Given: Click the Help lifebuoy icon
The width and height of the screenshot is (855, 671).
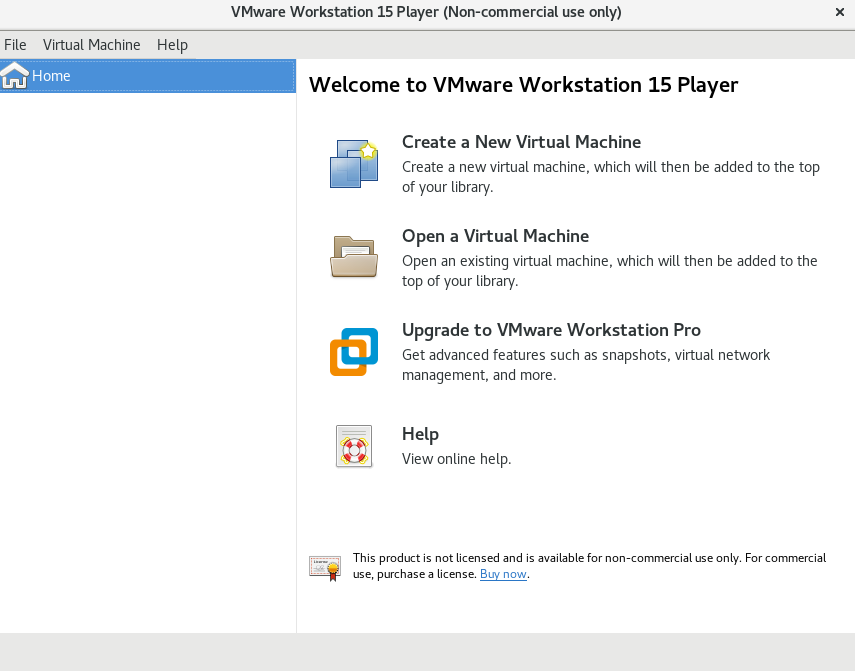Looking at the screenshot, I should pos(354,446).
